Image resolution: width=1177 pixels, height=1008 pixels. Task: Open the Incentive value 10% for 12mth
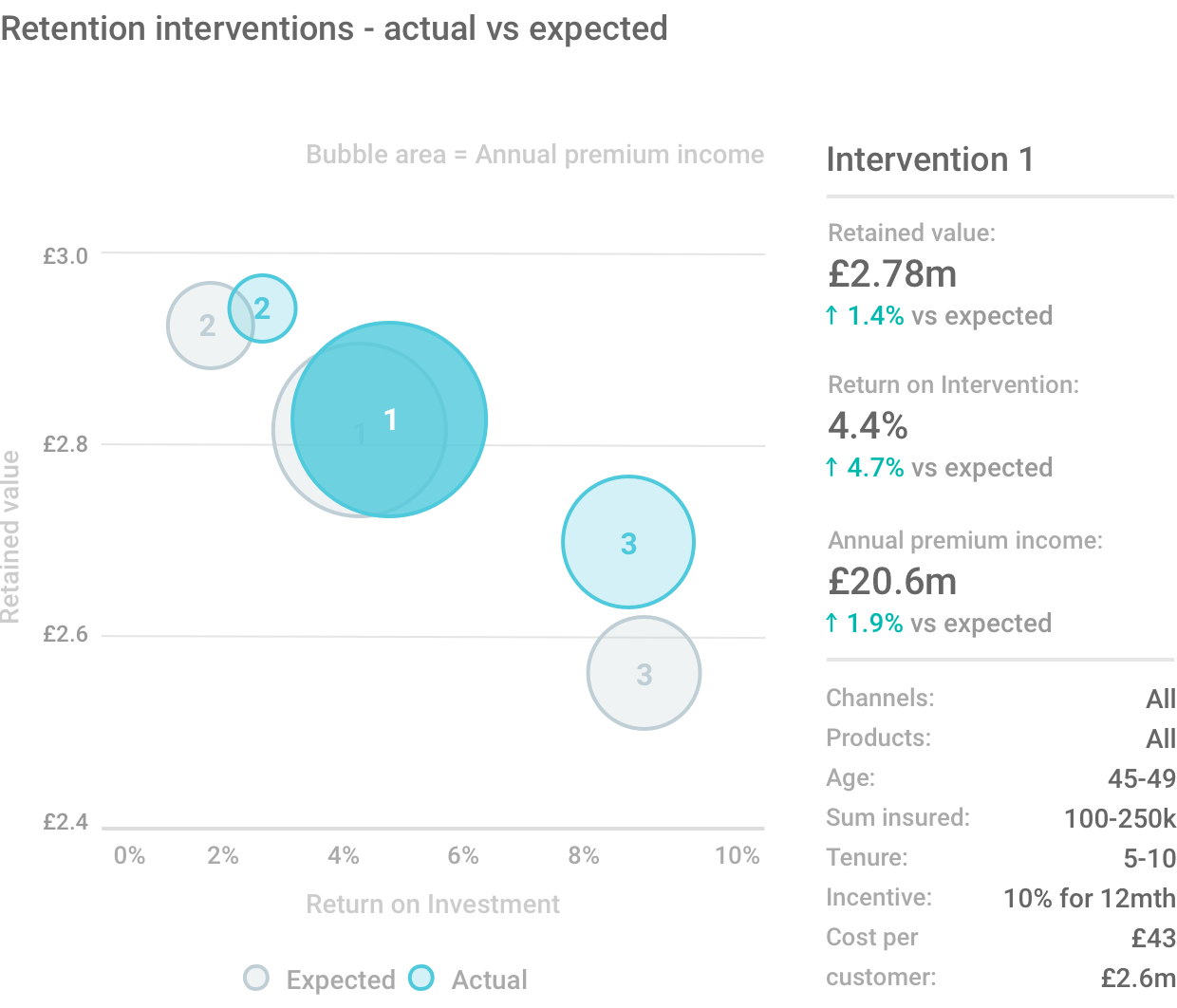point(1089,899)
